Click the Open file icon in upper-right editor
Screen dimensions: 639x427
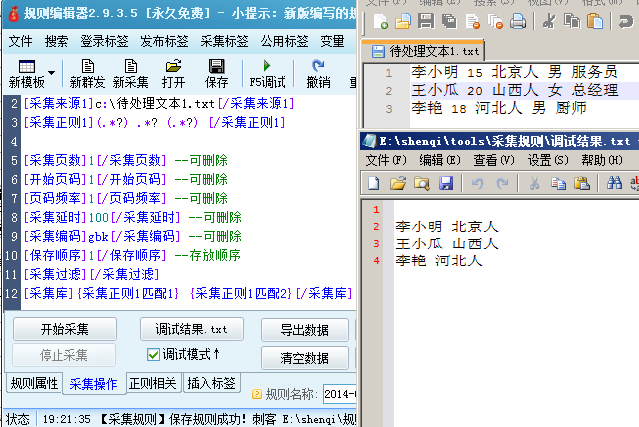pos(403,21)
